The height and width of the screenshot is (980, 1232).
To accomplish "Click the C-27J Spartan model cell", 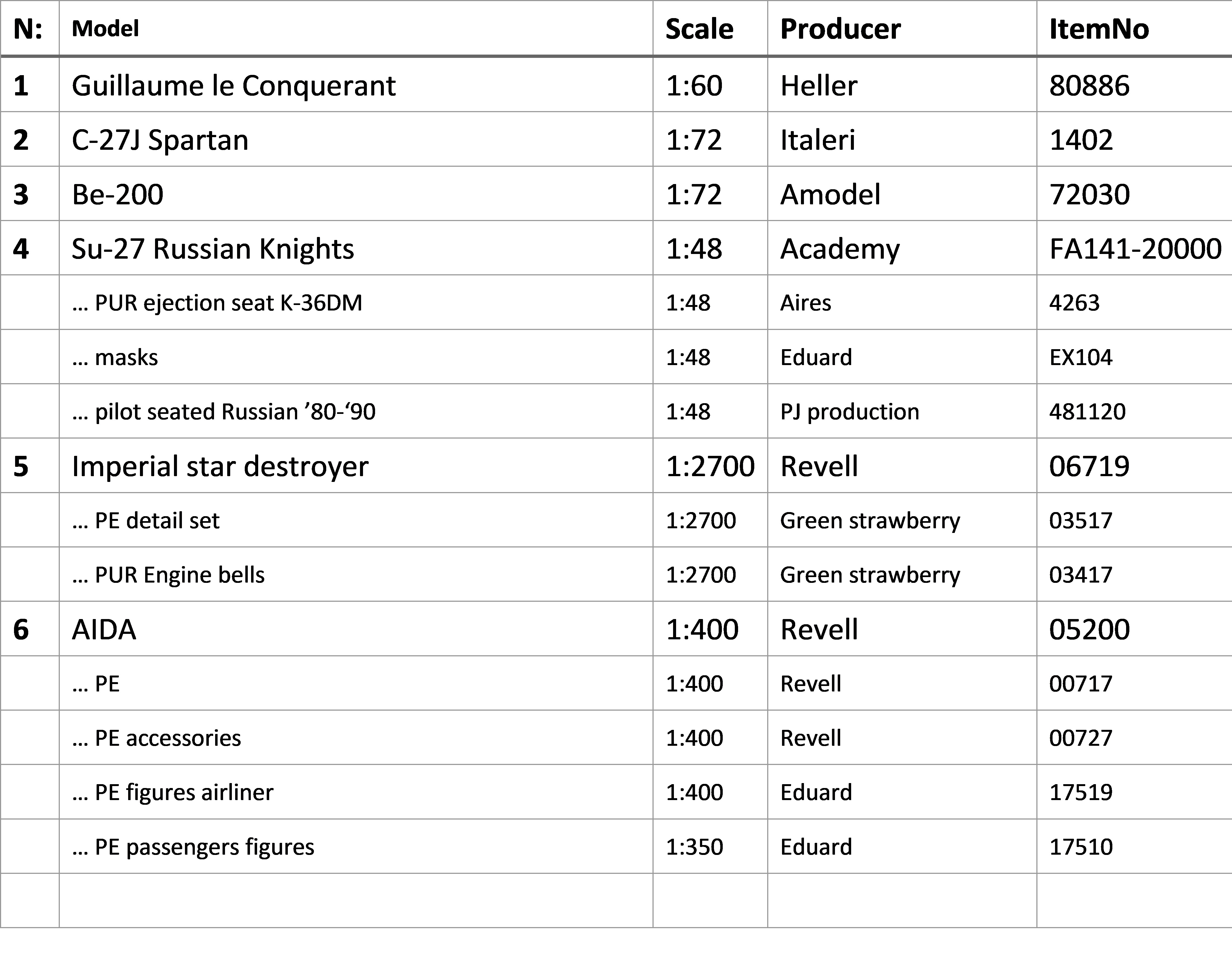I will pyautogui.click(x=356, y=139).
